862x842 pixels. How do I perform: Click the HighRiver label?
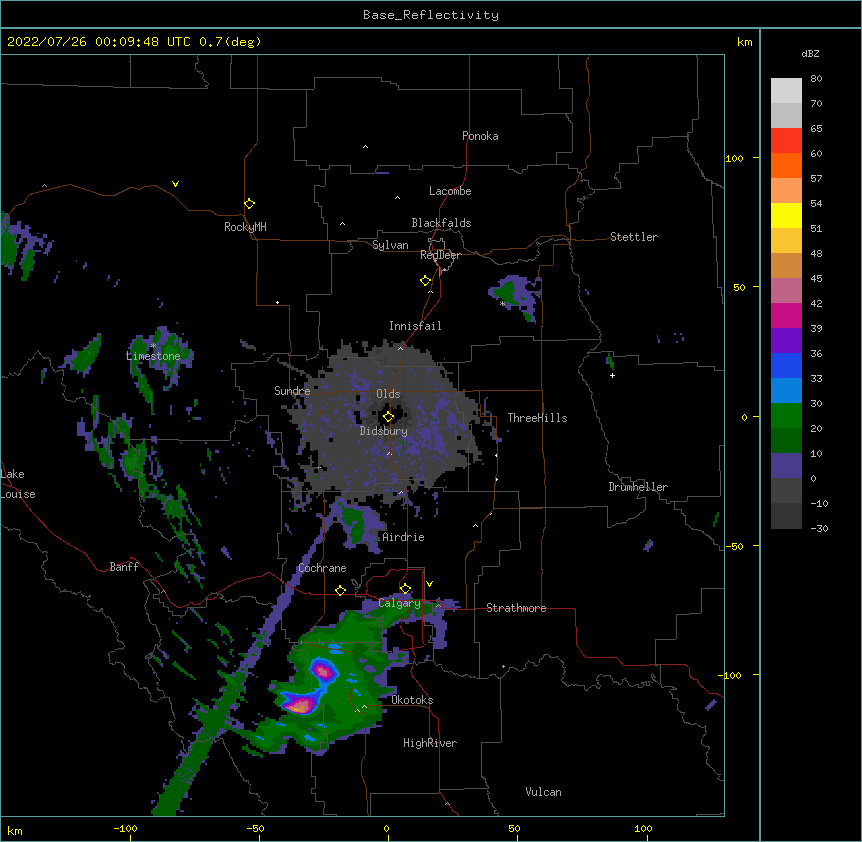(430, 743)
